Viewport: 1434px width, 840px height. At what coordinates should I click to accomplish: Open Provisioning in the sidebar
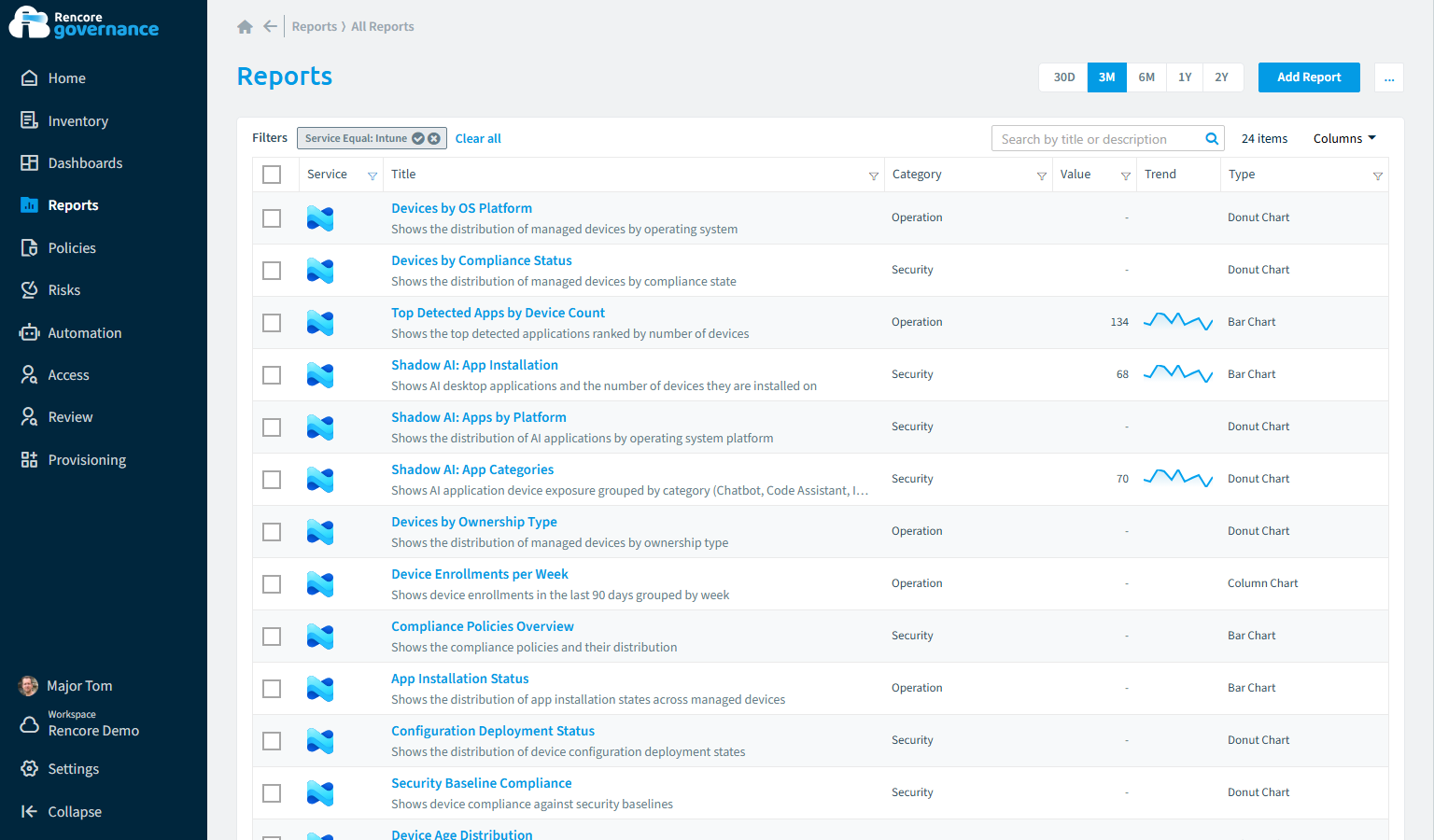87,460
